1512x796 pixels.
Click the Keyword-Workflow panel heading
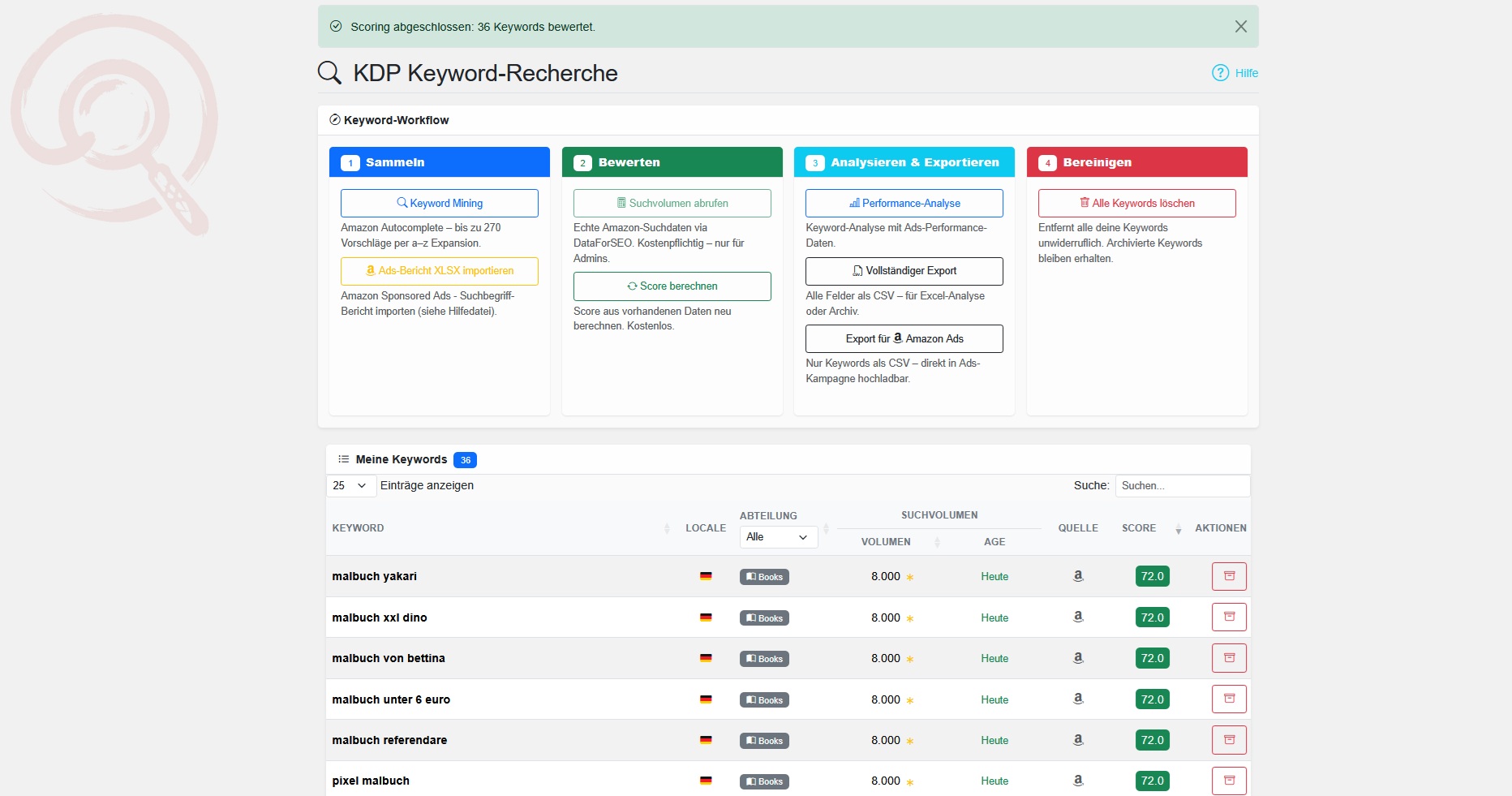[389, 120]
